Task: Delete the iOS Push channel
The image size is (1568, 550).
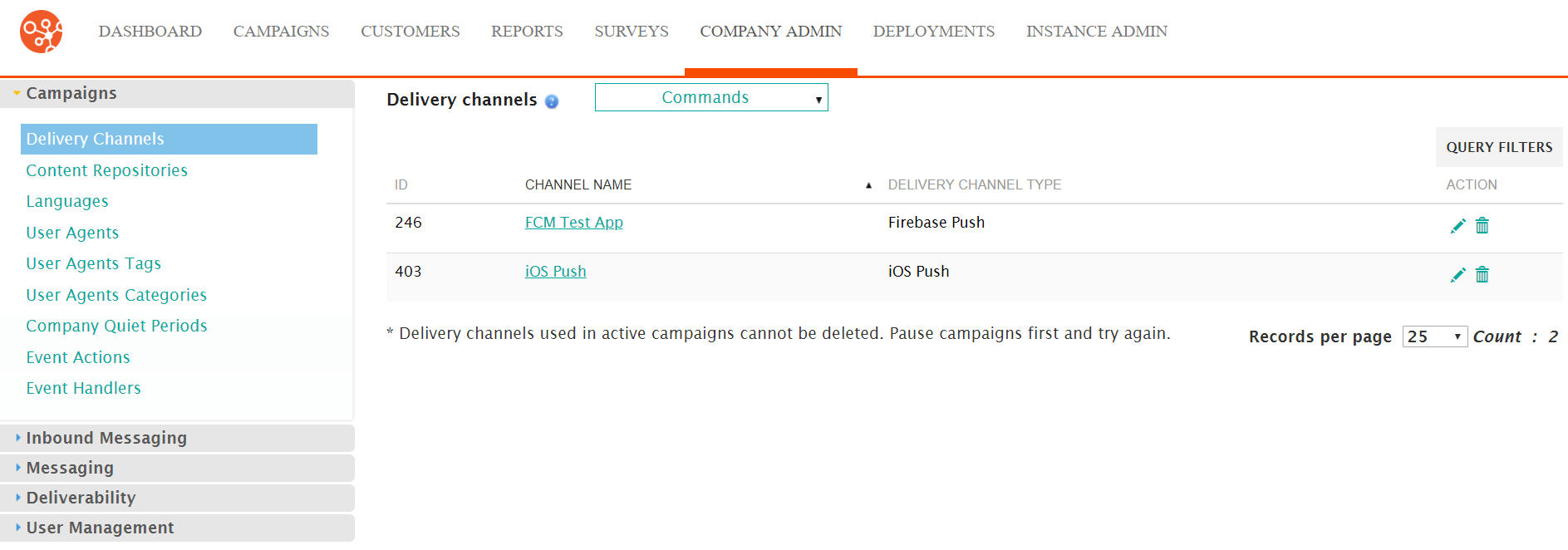Action: coord(1482,274)
